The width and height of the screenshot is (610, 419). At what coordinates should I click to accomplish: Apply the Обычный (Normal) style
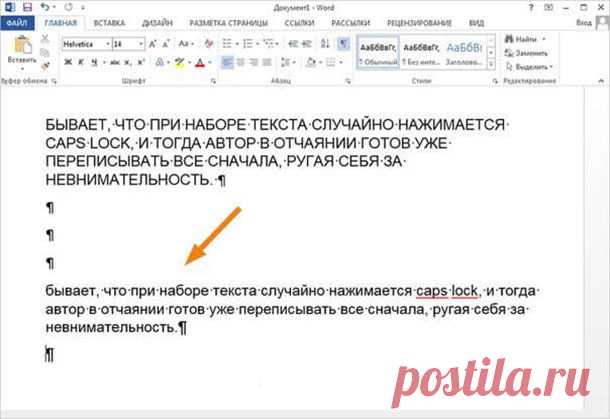[x=378, y=53]
